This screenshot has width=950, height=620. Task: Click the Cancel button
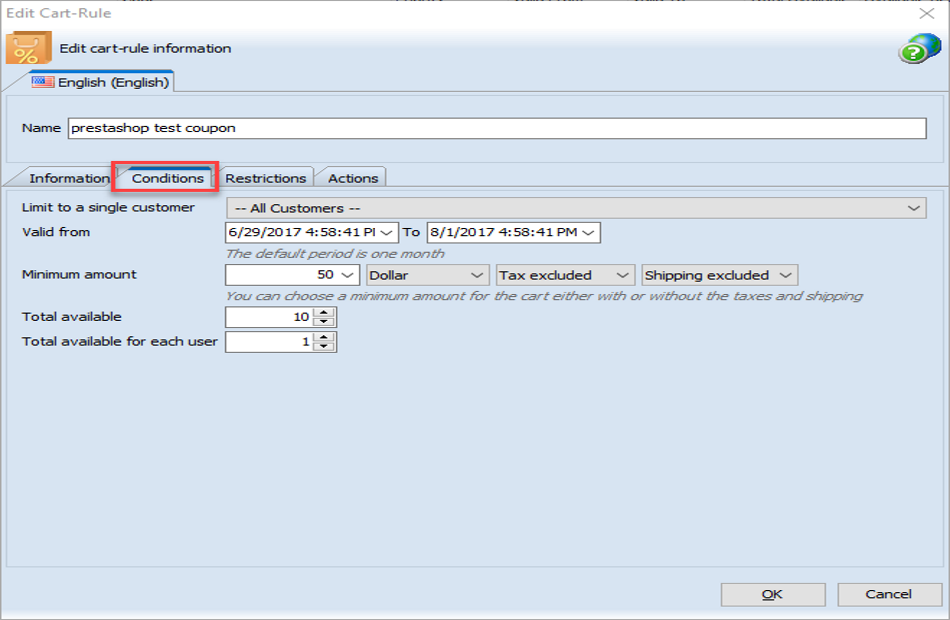[889, 595]
